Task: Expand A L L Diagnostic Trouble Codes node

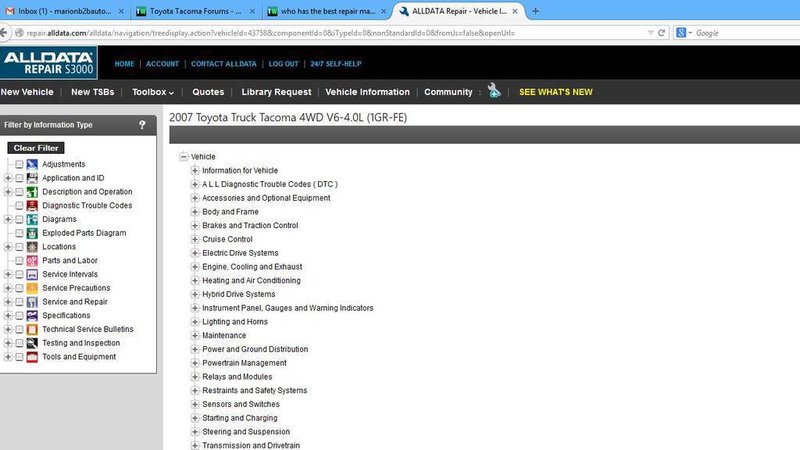Action: pos(194,184)
